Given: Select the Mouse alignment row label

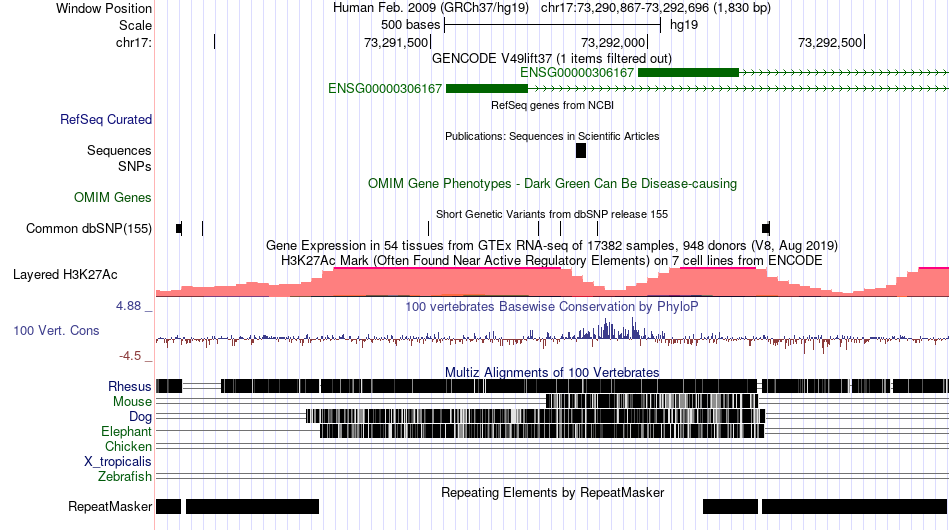Looking at the screenshot, I should tap(133, 402).
